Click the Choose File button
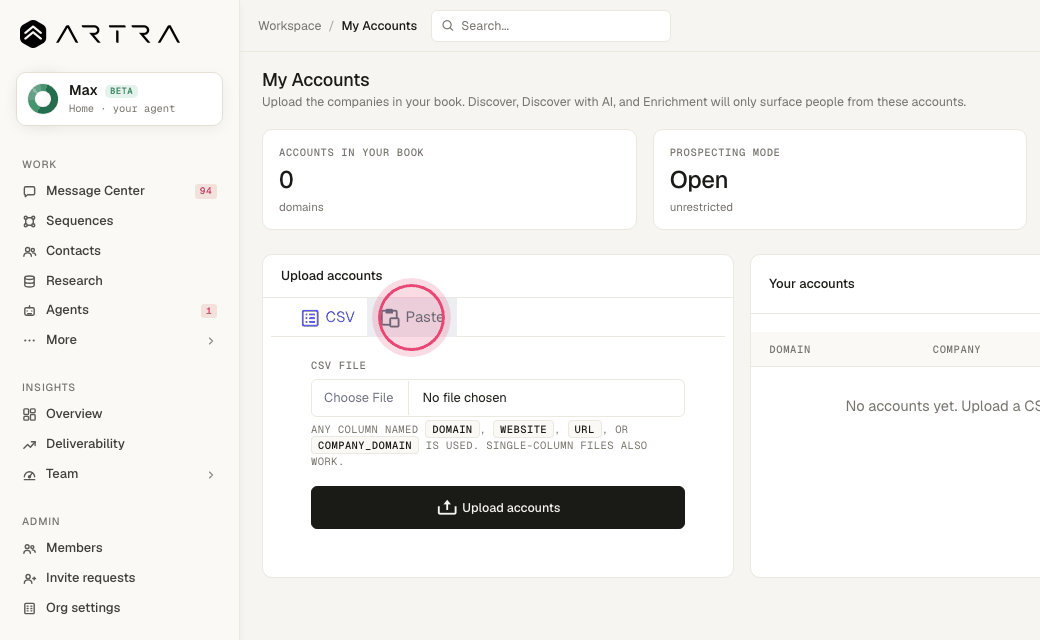Viewport: 1040px width, 640px height. 359,398
